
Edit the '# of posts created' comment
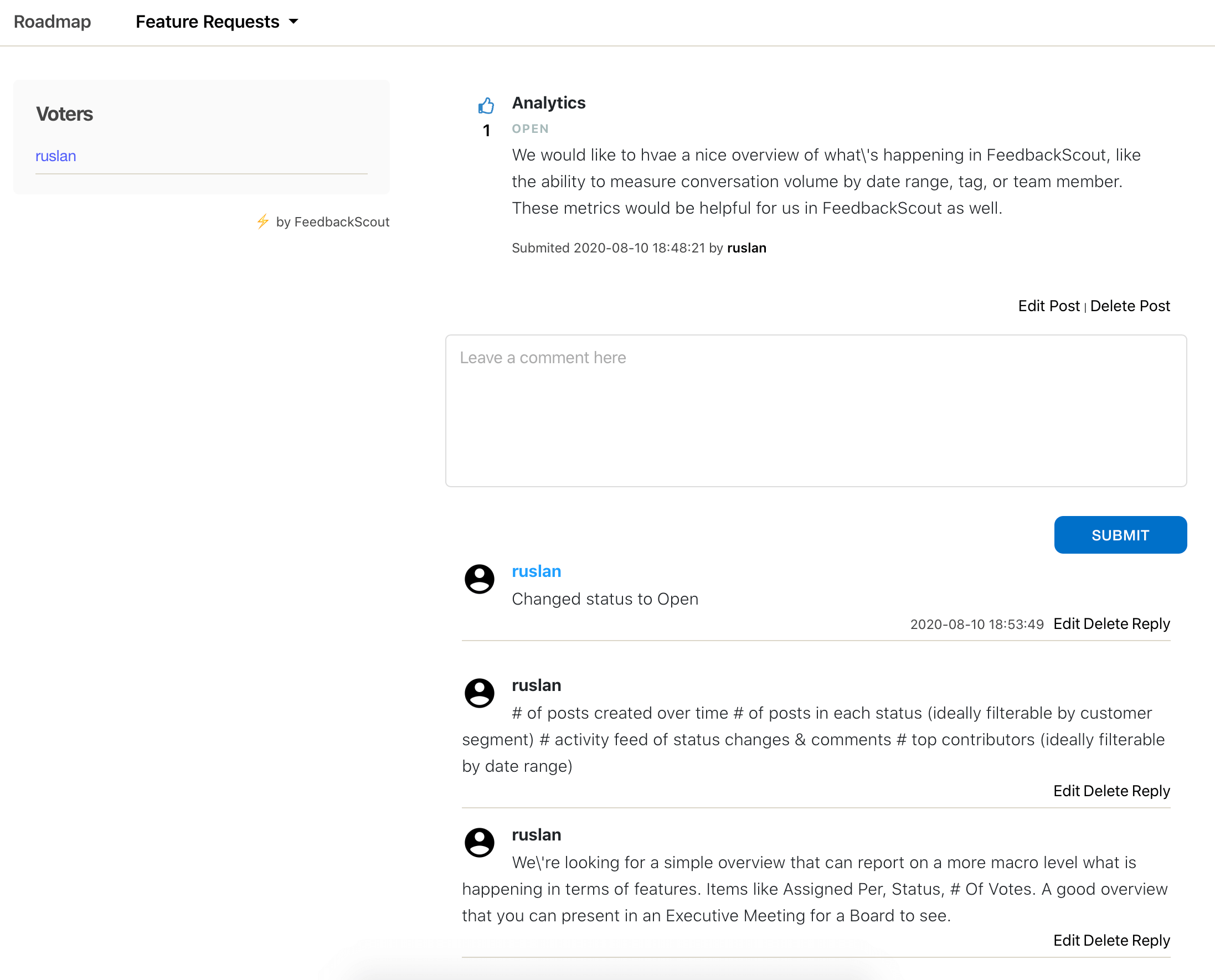pyautogui.click(x=1067, y=791)
